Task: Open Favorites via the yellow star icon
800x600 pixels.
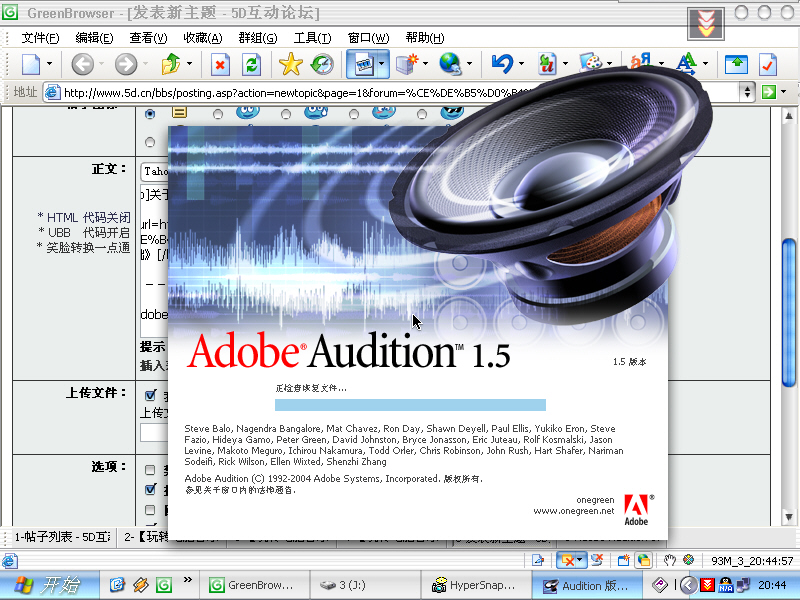Action: (291, 64)
